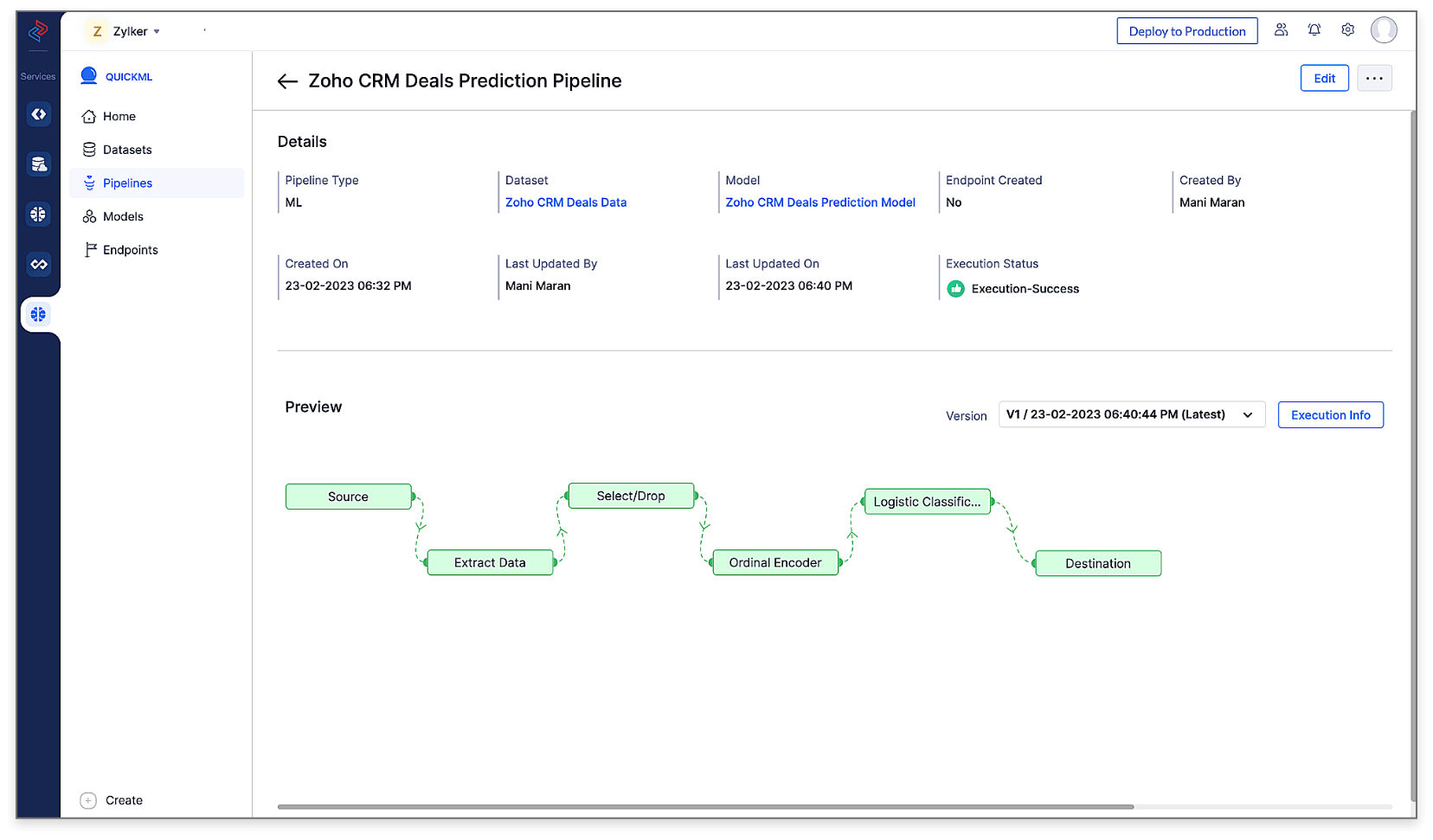This screenshot has height=840, width=1433.
Task: Click Mani Maran under Created By
Action: (1211, 202)
